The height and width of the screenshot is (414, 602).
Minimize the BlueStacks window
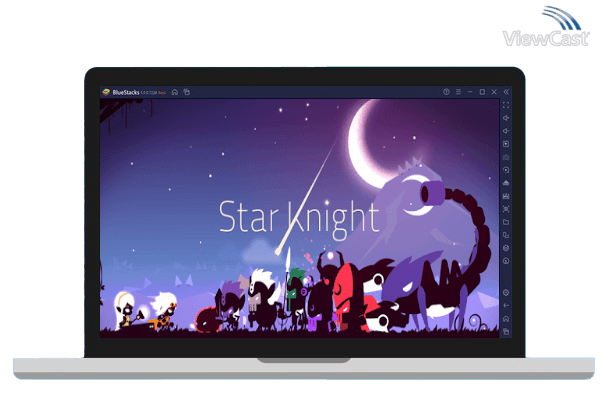pyautogui.click(x=470, y=92)
